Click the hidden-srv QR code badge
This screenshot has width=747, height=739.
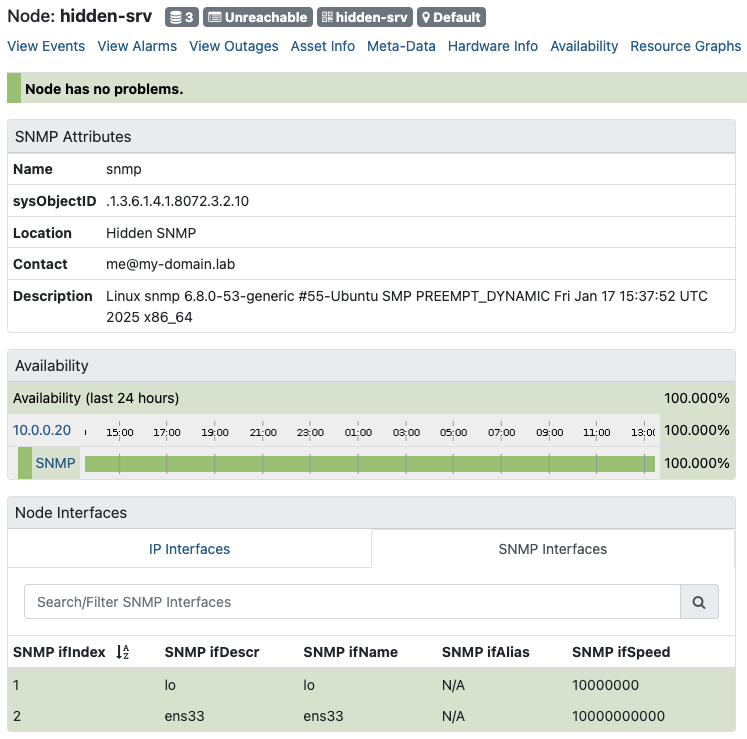tap(364, 17)
